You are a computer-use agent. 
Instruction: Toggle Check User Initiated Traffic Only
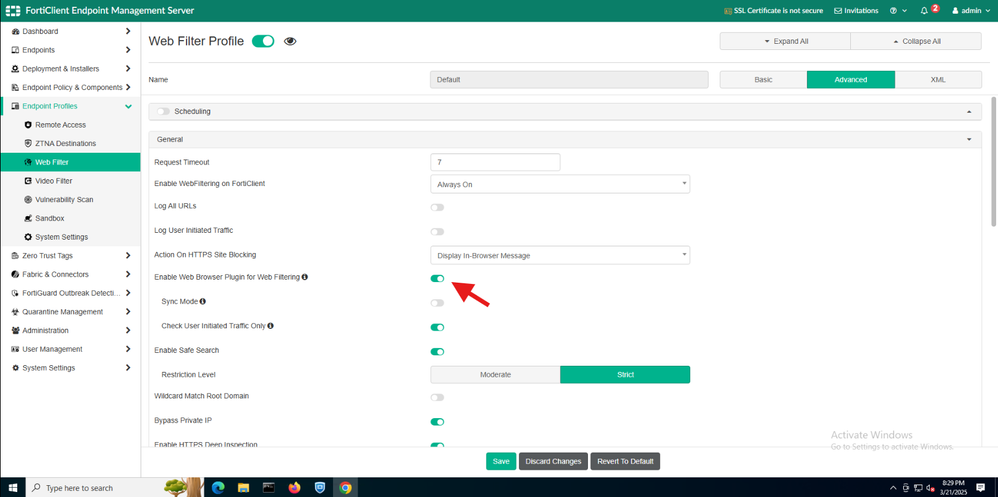click(437, 327)
